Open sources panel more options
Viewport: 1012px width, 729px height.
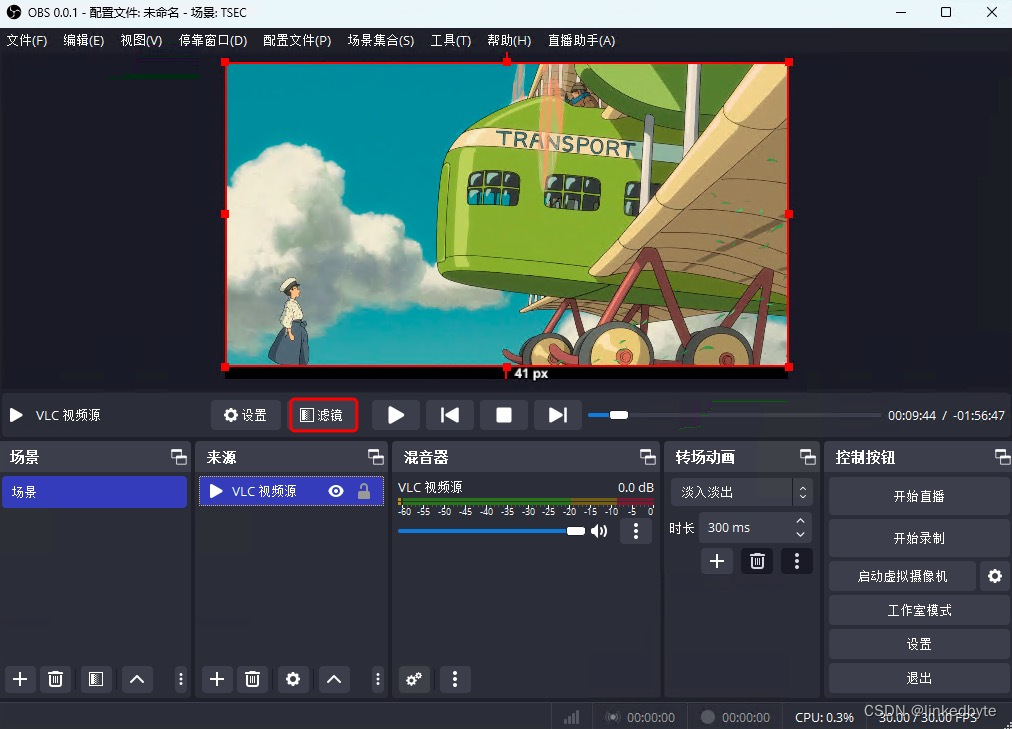pyautogui.click(x=378, y=679)
